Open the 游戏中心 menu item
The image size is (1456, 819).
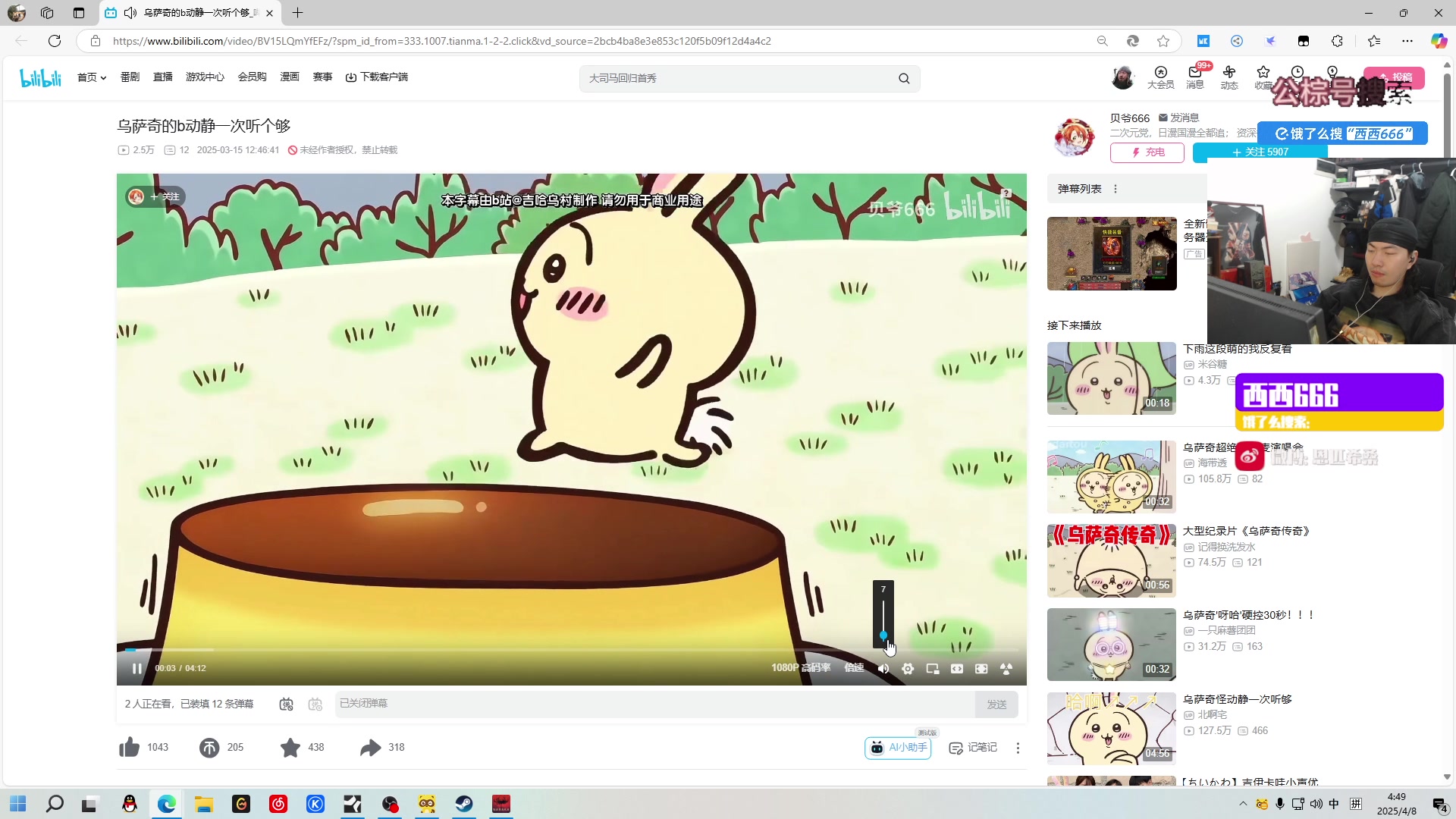tap(205, 77)
